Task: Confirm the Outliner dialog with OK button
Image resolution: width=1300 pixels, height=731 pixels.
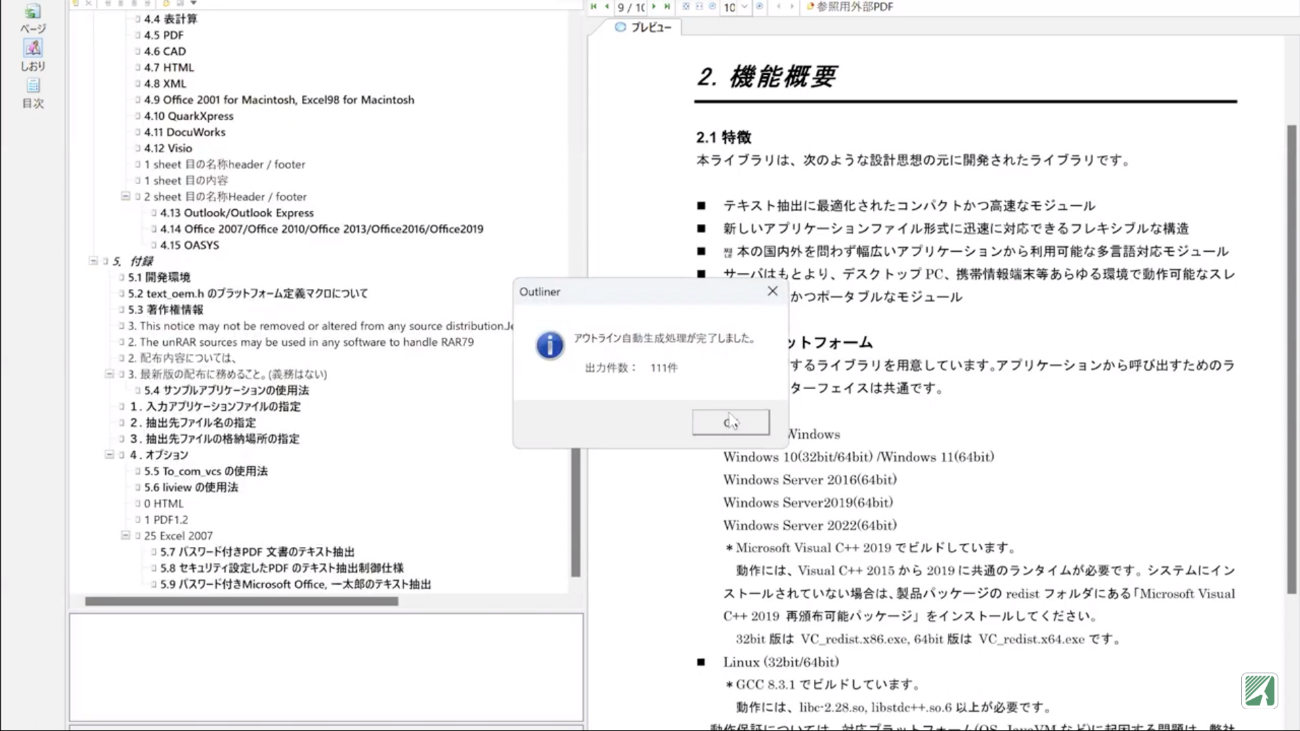Action: point(730,422)
